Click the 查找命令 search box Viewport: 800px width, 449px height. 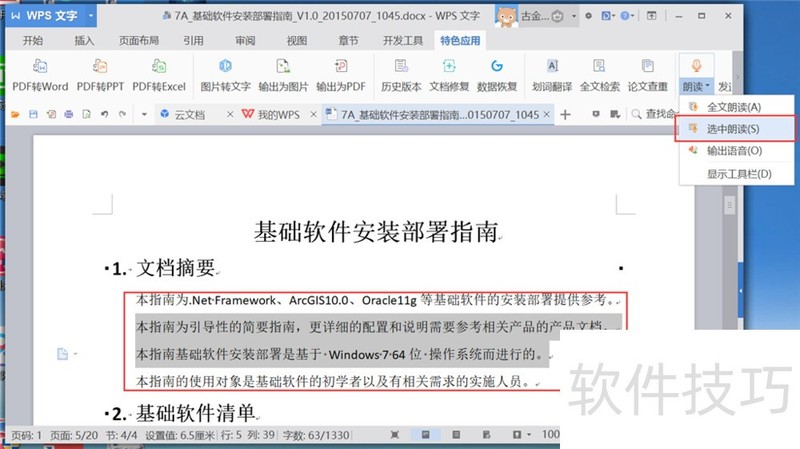[655, 114]
